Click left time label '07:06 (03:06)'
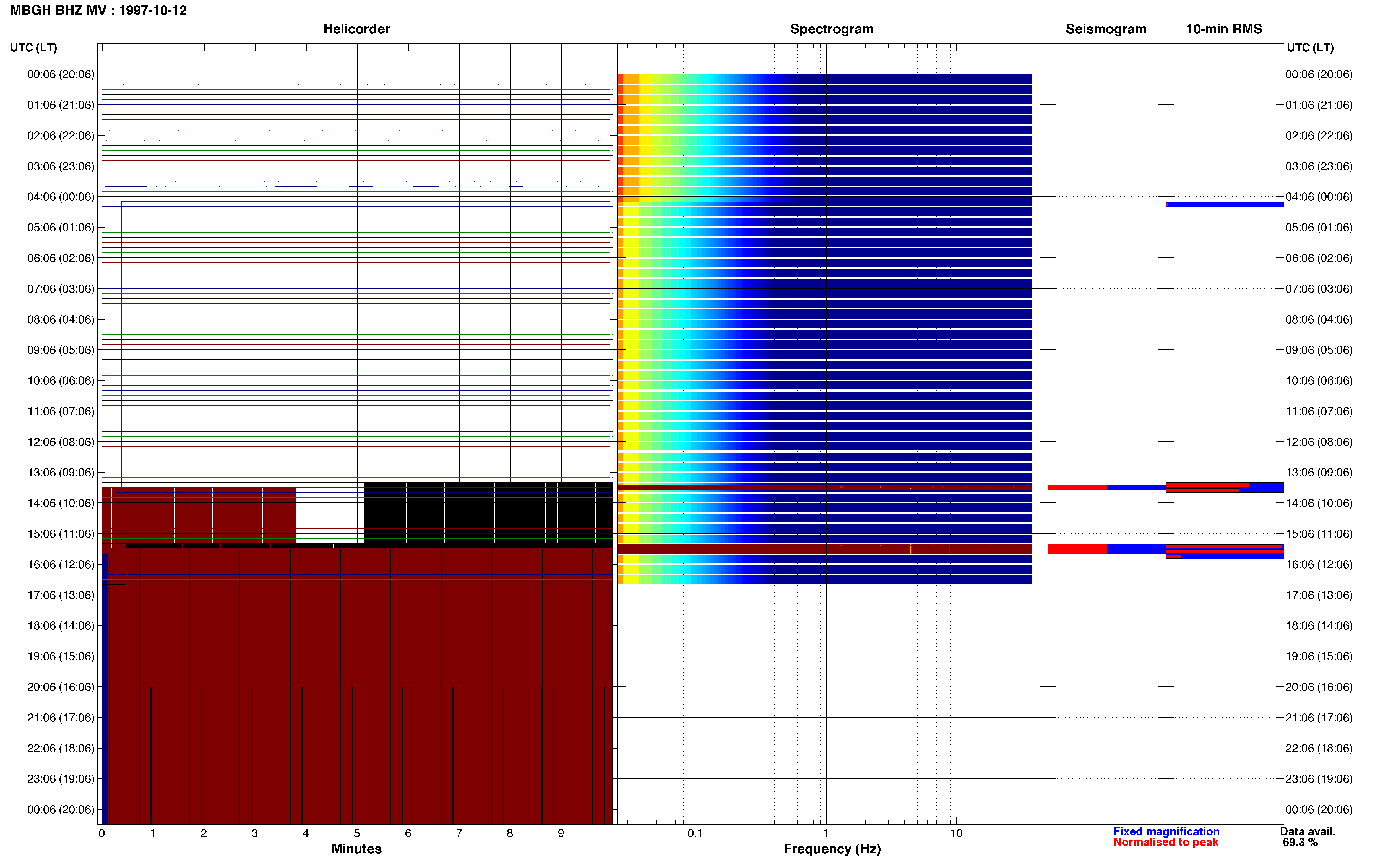Screen dimensions: 1388x868 point(61,289)
